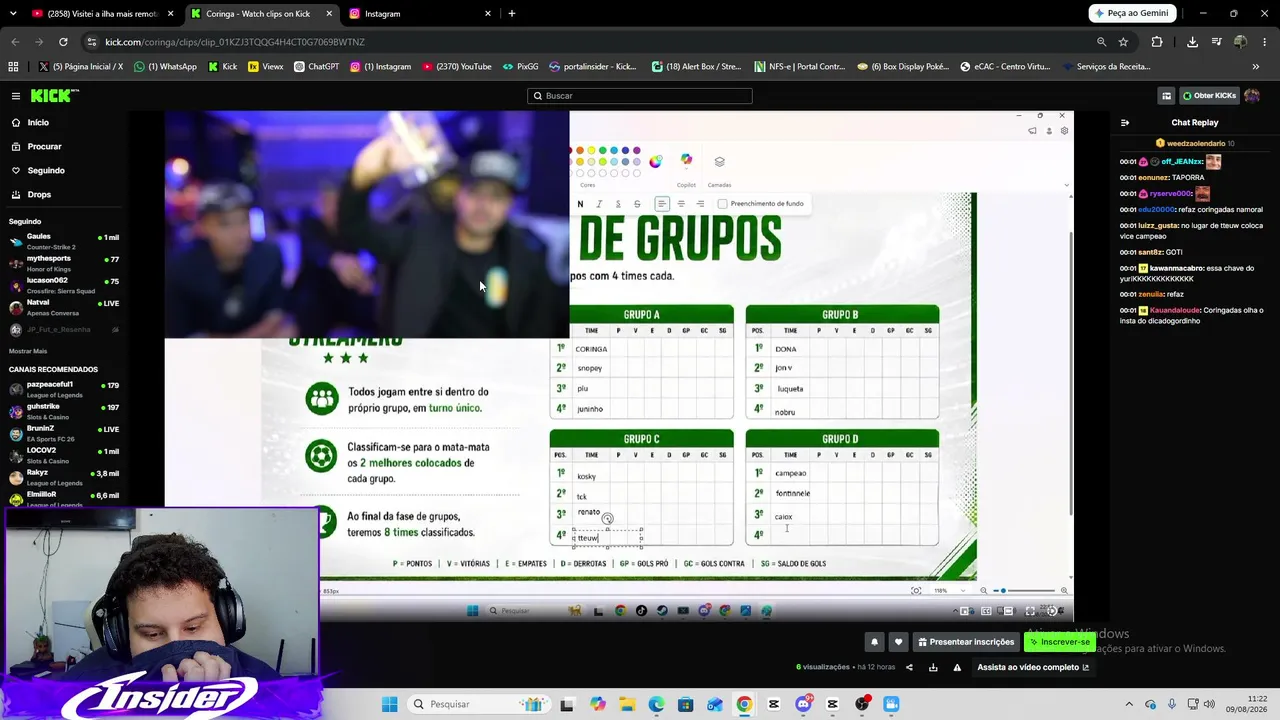Show hidden system tray icons
Screen dimensions: 1280x720
coord(1129,704)
